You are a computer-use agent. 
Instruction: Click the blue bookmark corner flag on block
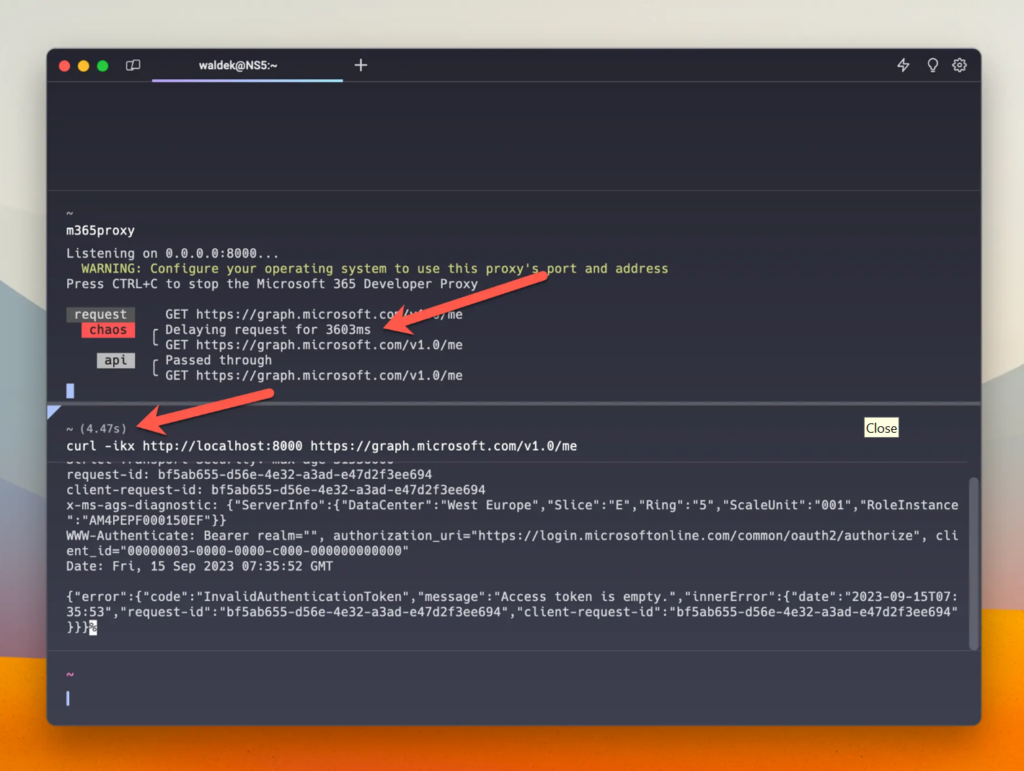54,411
